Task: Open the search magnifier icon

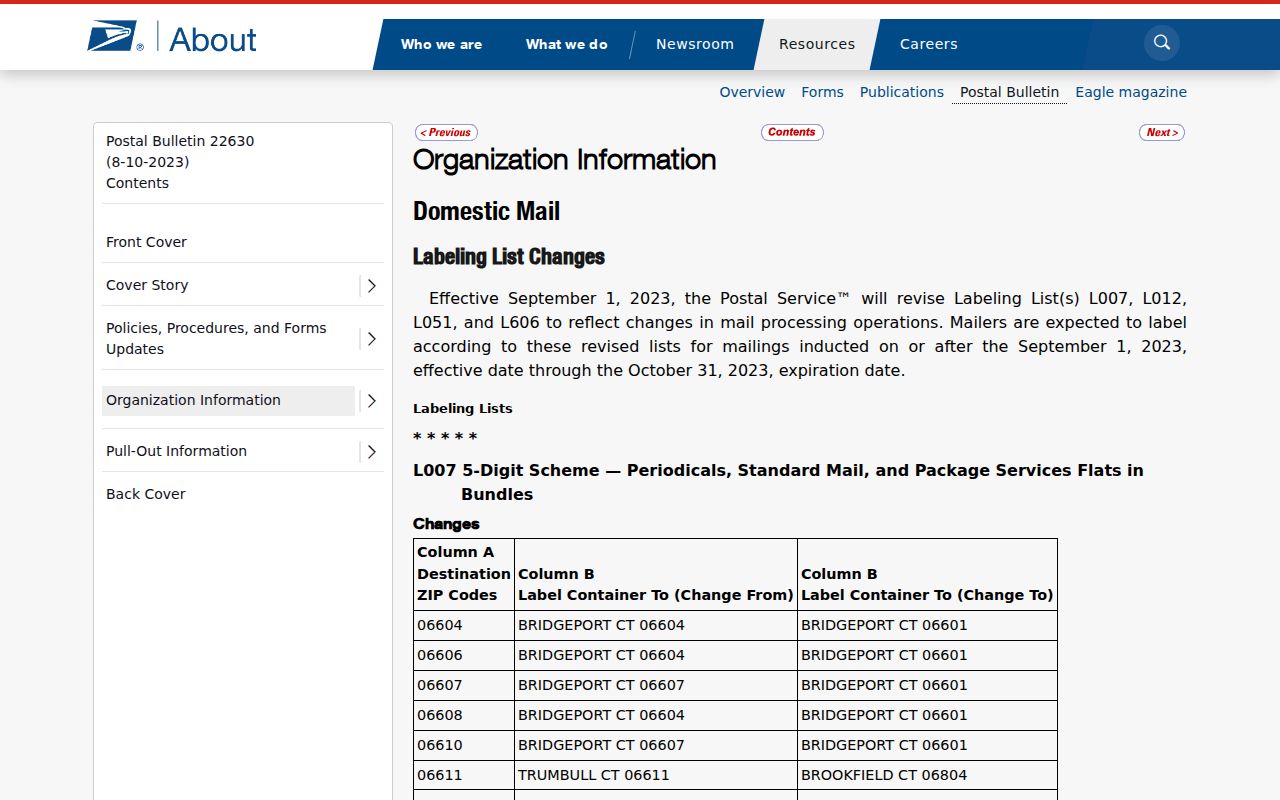Action: click(1161, 43)
